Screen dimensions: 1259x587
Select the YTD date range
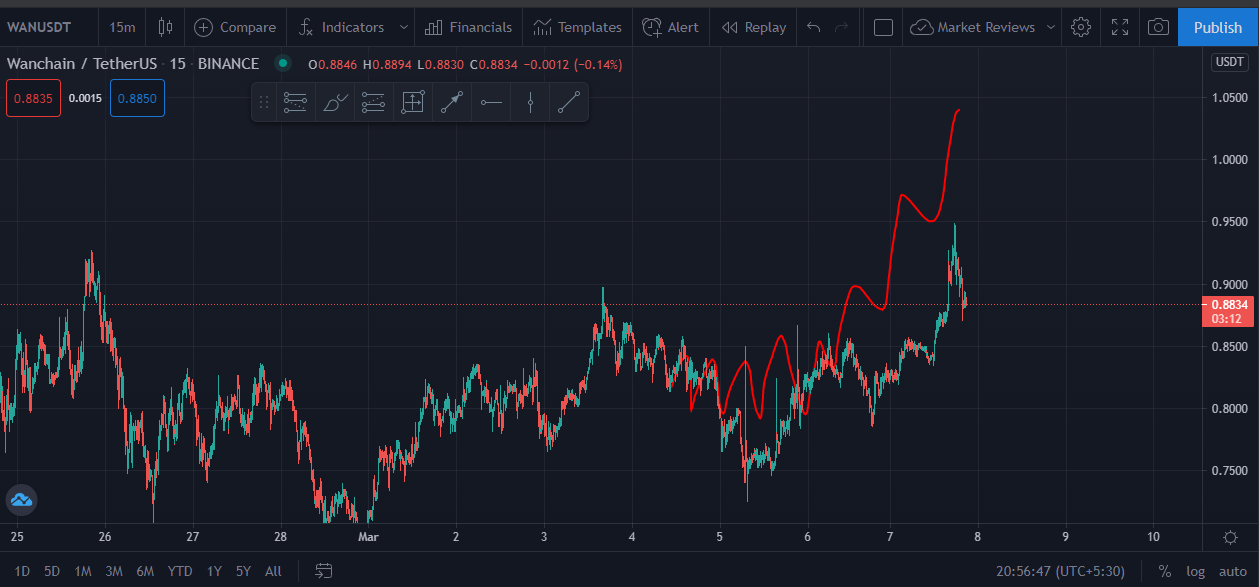180,571
